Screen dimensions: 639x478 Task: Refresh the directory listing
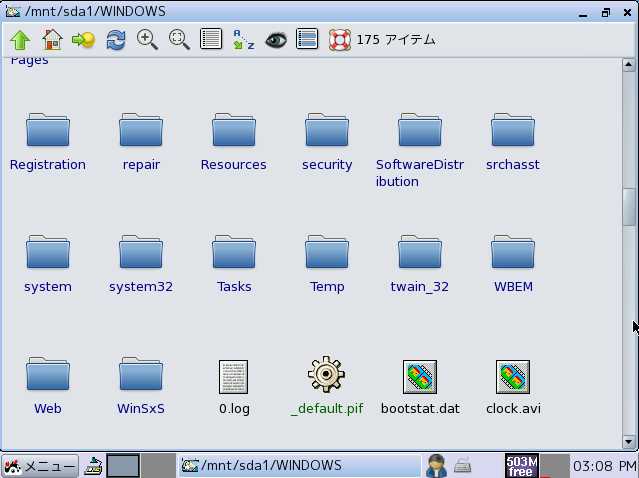click(116, 40)
